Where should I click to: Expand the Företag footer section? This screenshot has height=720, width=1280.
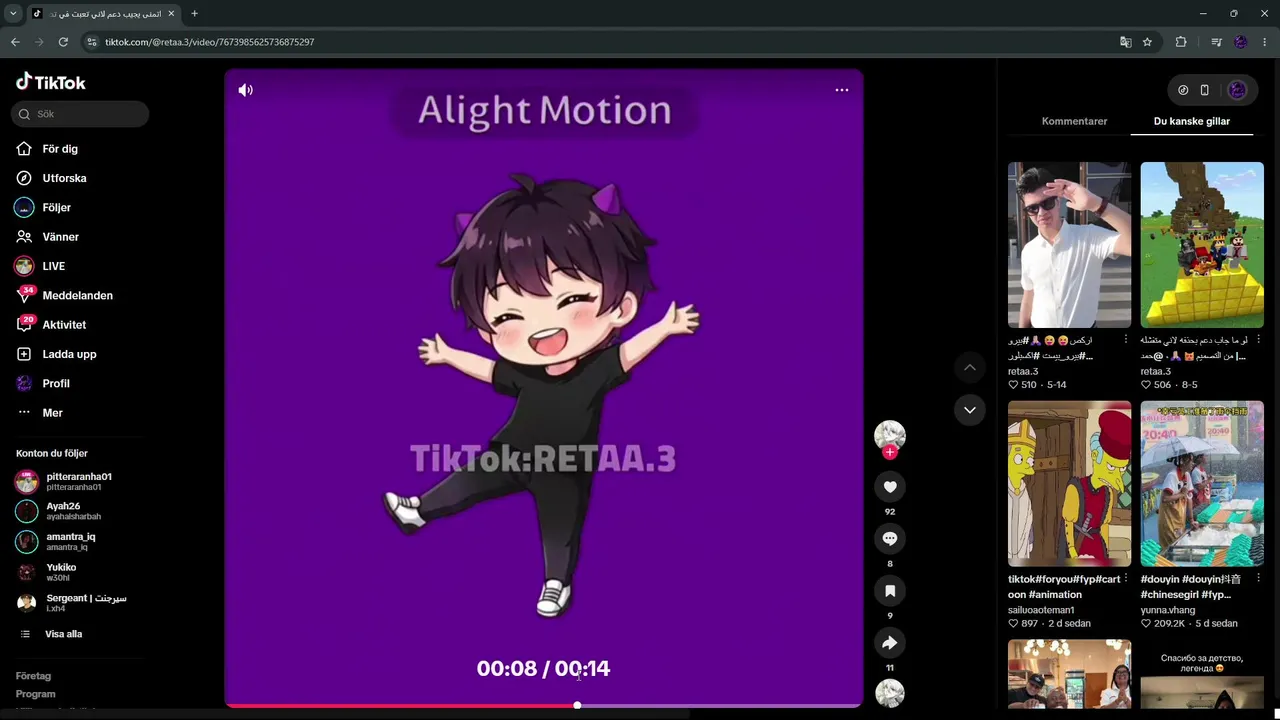coord(33,676)
